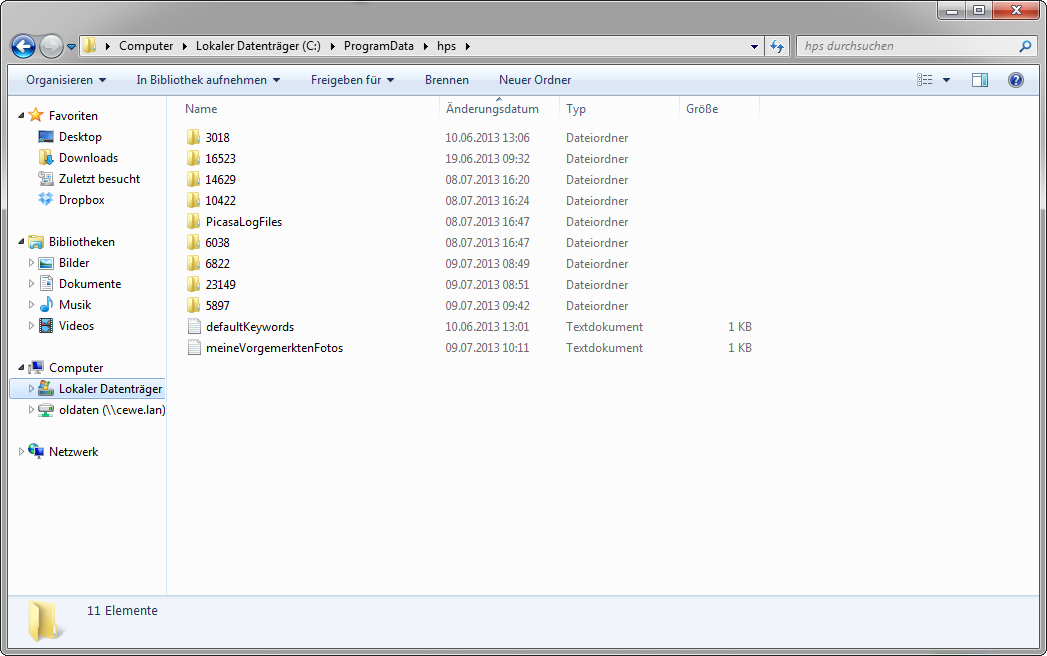This screenshot has width=1047, height=656.
Task: Select the 6038 folder icon
Action: 194,242
